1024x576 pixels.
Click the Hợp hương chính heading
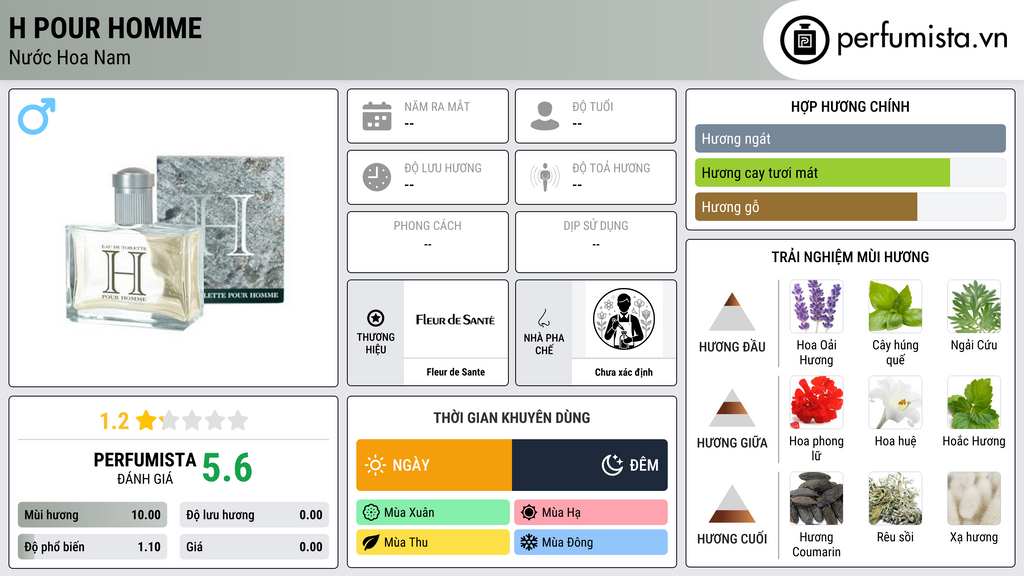(850, 106)
